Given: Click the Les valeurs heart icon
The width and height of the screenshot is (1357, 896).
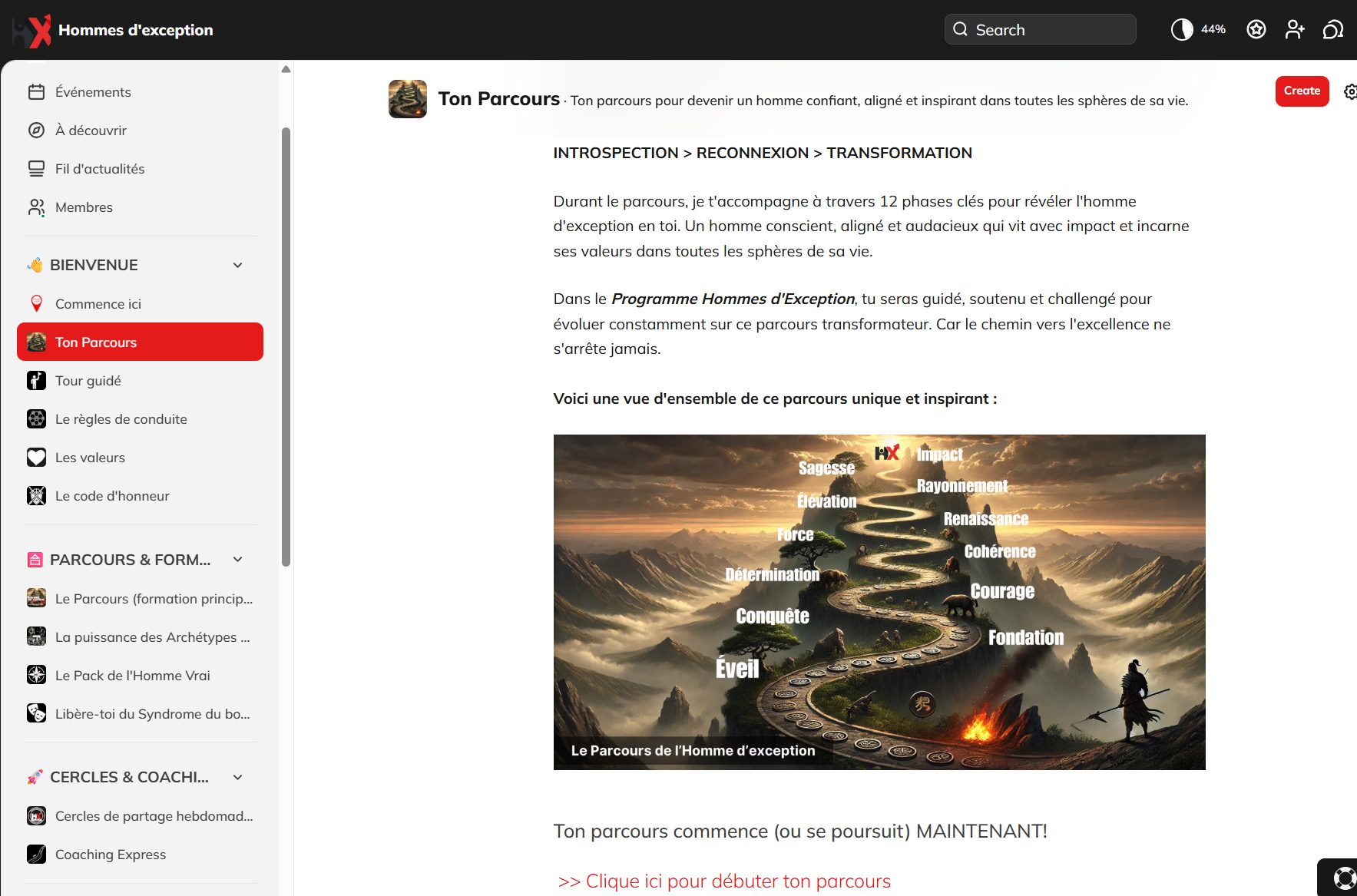Looking at the screenshot, I should [36, 458].
